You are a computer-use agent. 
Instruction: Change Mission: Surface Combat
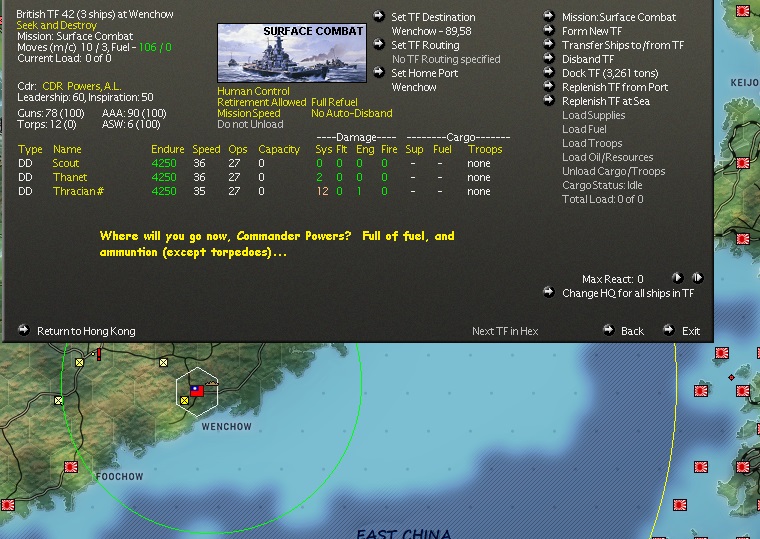(x=619, y=17)
